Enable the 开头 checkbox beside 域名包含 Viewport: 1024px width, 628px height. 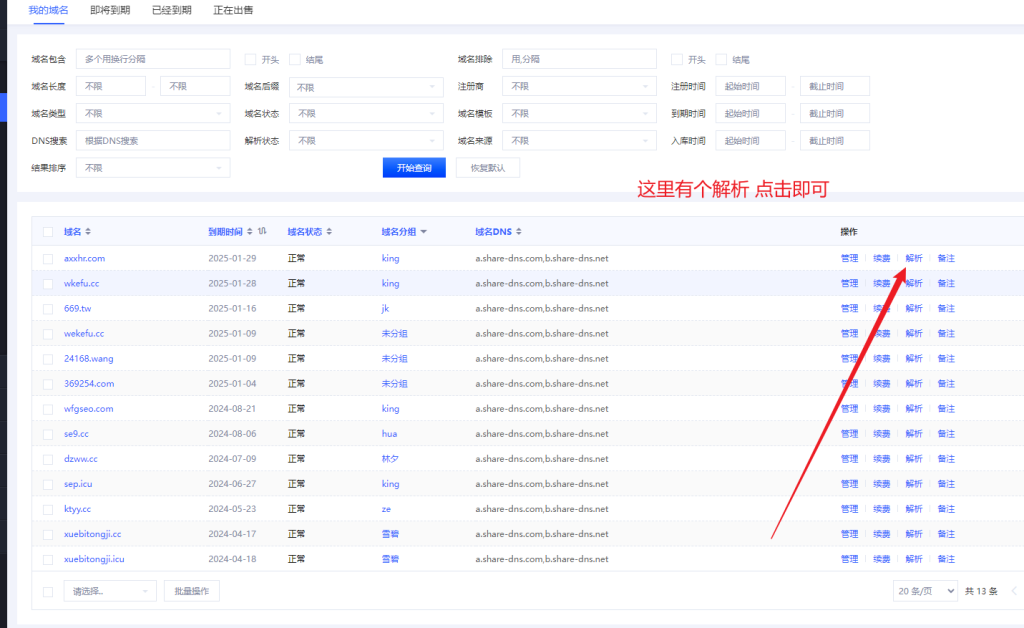point(250,60)
